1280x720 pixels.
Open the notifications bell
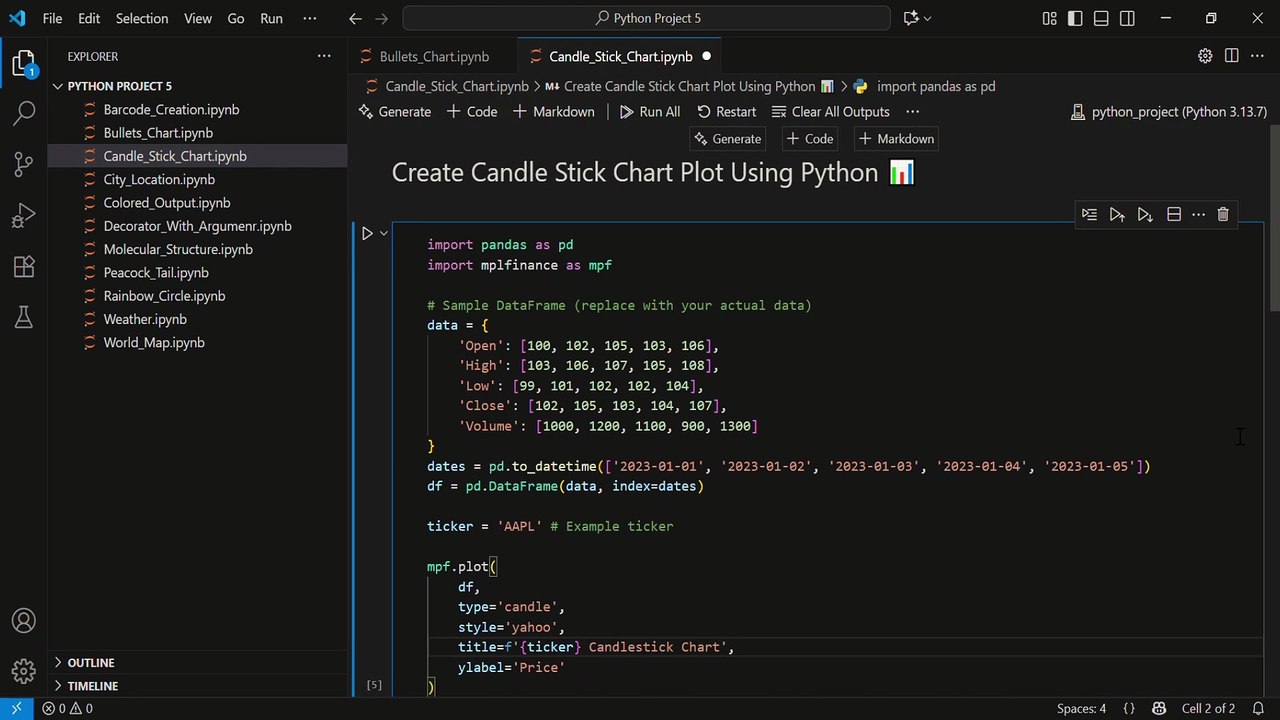click(x=1258, y=708)
